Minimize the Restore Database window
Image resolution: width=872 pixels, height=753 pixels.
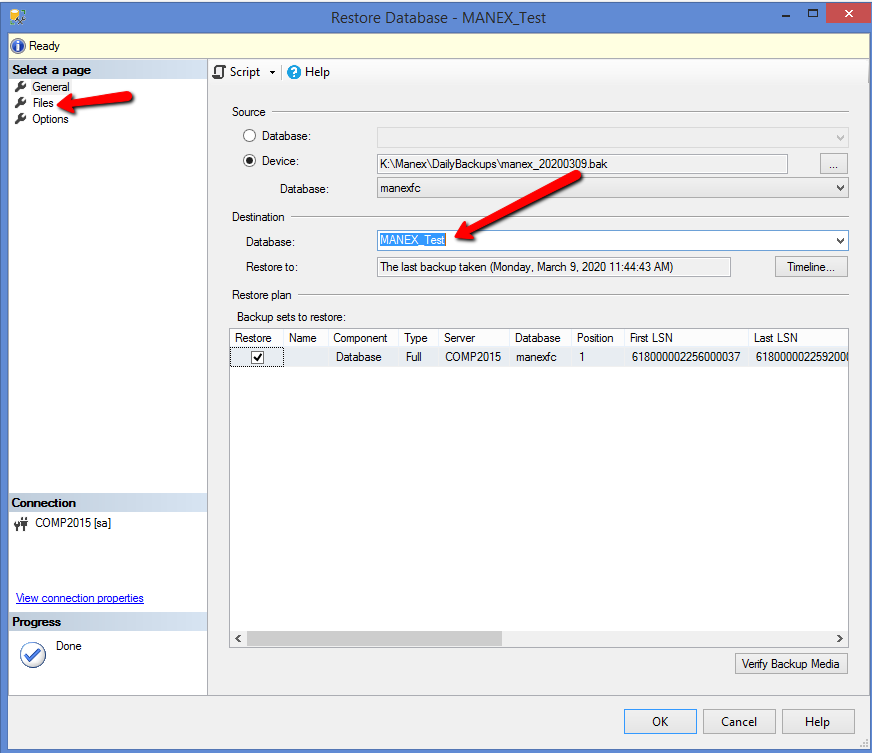(786, 15)
